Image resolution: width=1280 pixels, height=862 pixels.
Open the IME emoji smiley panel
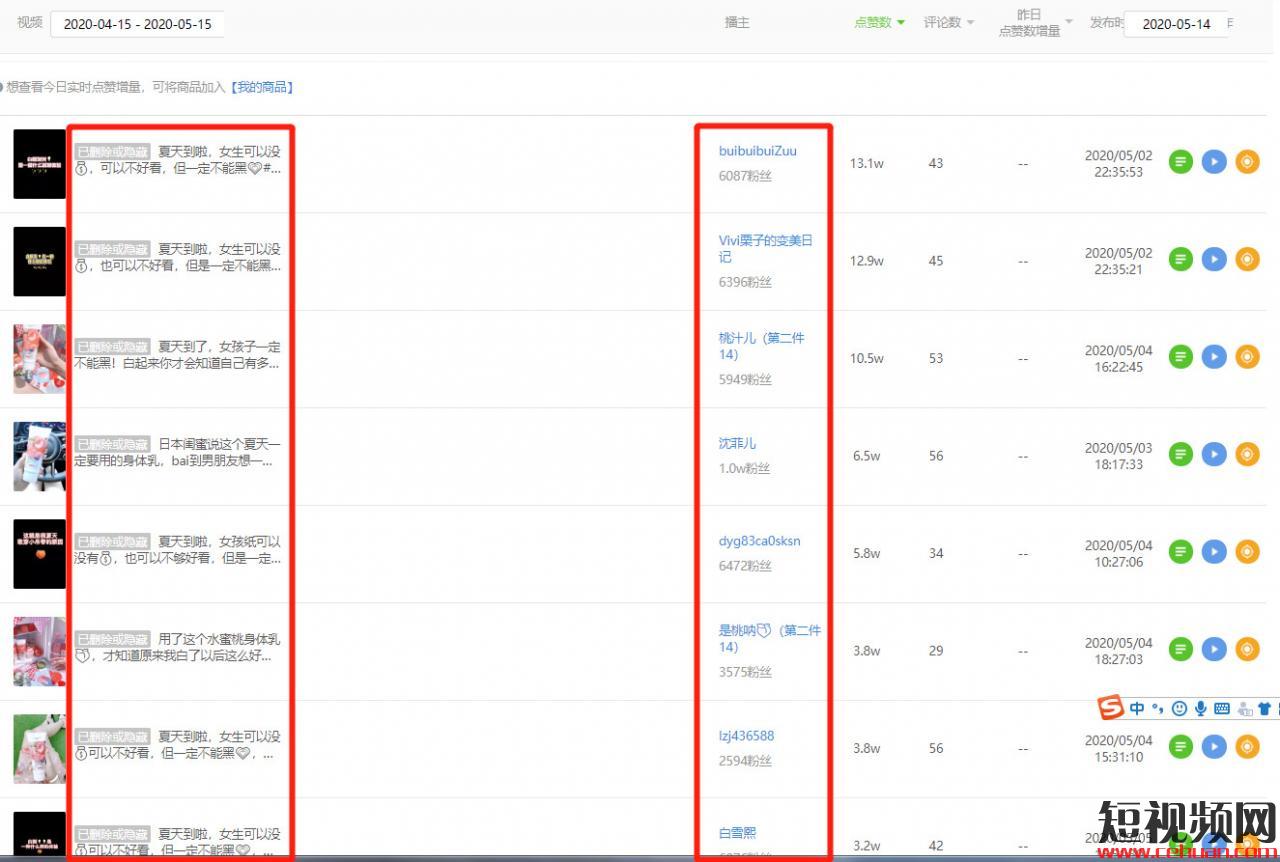click(1179, 708)
